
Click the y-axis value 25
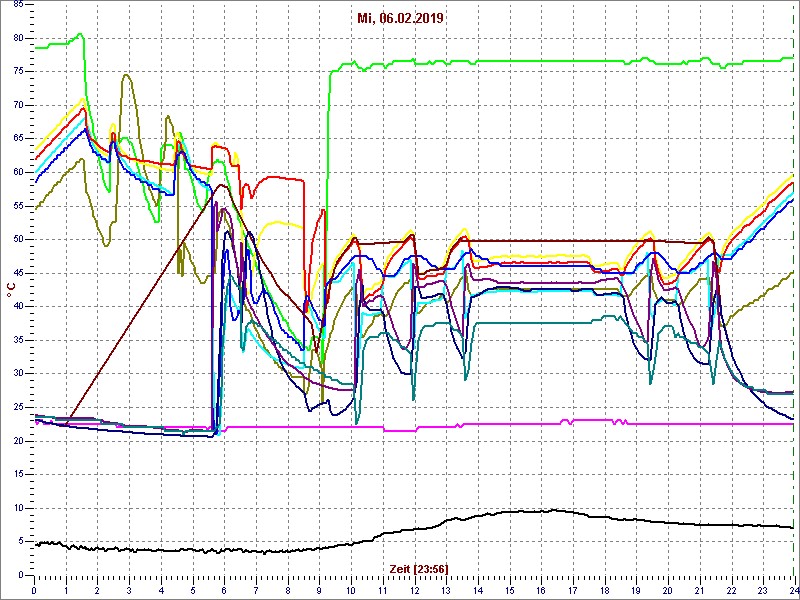click(x=17, y=407)
